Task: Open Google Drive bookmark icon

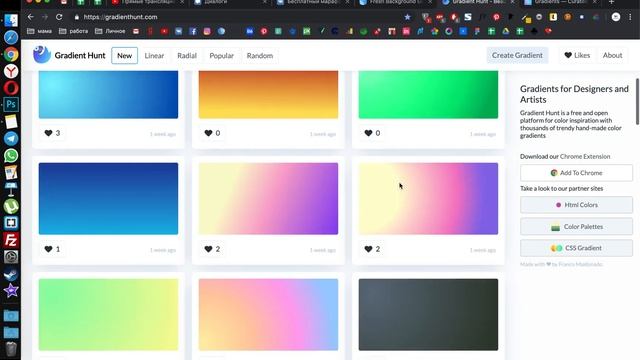Action: click(506, 31)
